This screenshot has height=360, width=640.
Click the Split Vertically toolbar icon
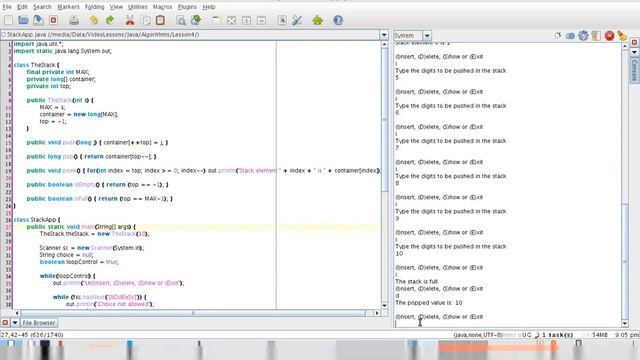(x=262, y=20)
